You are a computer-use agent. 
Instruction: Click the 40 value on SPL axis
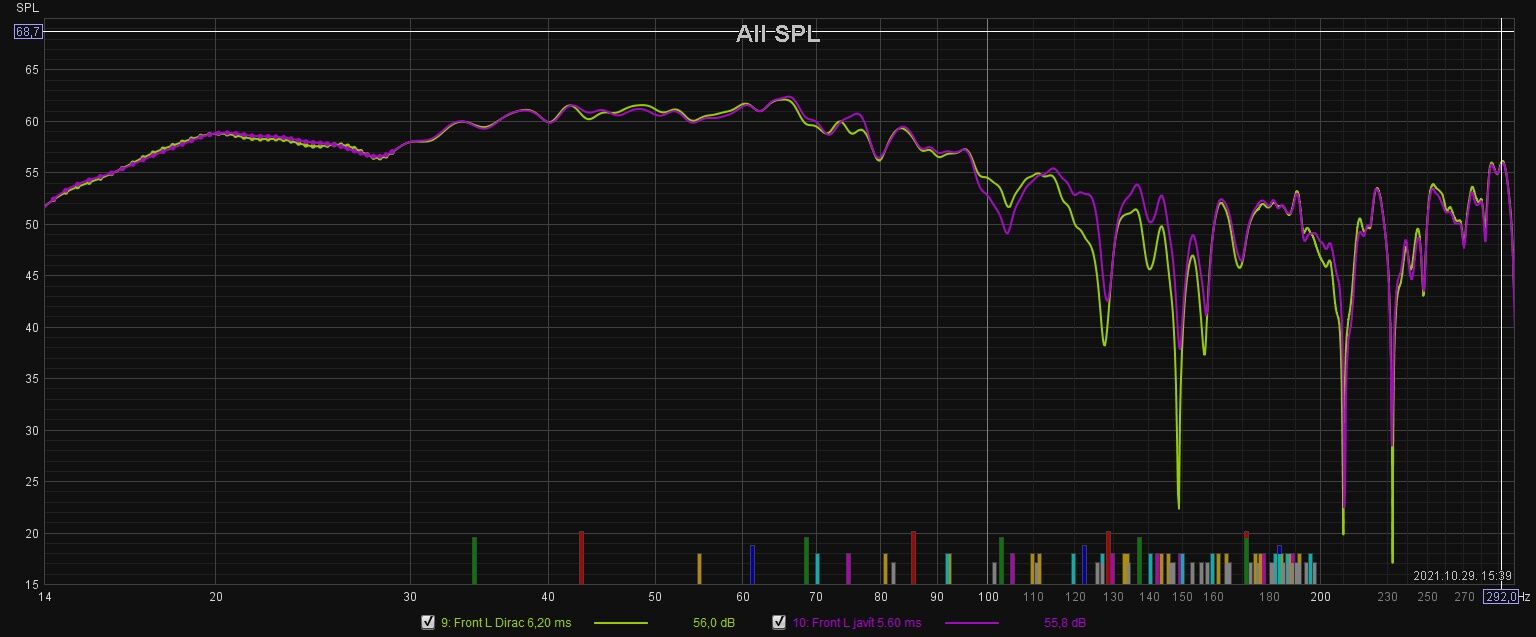(x=31, y=328)
